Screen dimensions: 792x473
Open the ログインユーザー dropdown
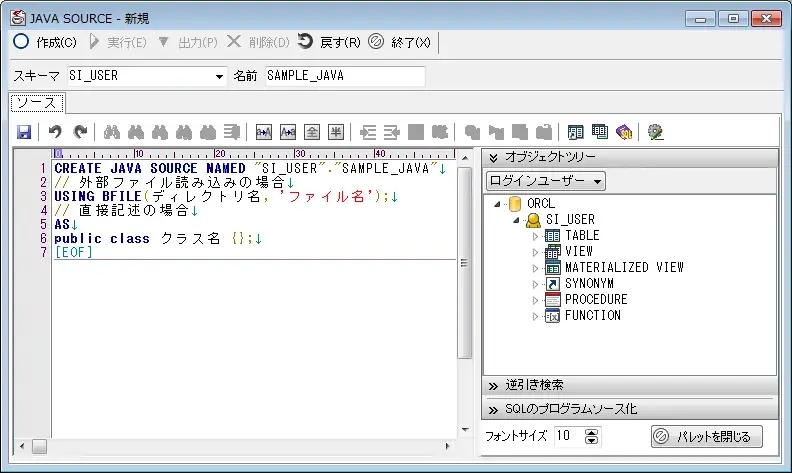coord(546,181)
